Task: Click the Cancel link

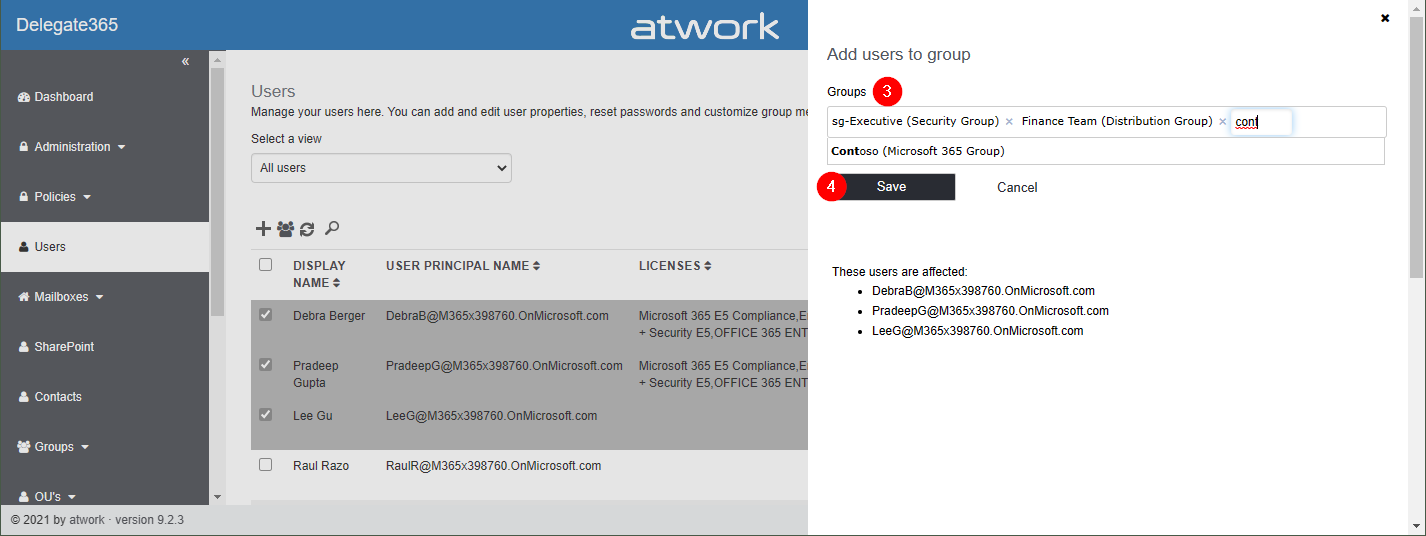Action: [x=1017, y=187]
